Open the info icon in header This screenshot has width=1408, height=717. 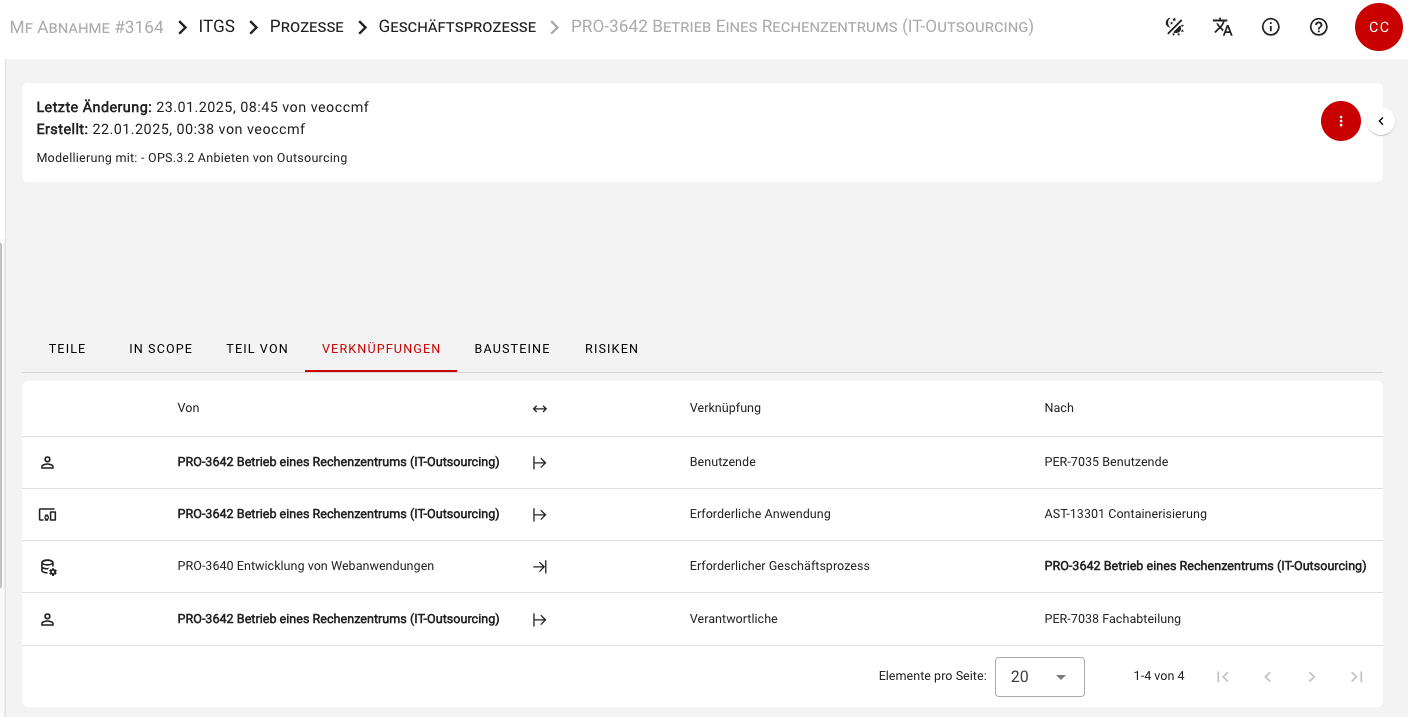coord(1270,27)
